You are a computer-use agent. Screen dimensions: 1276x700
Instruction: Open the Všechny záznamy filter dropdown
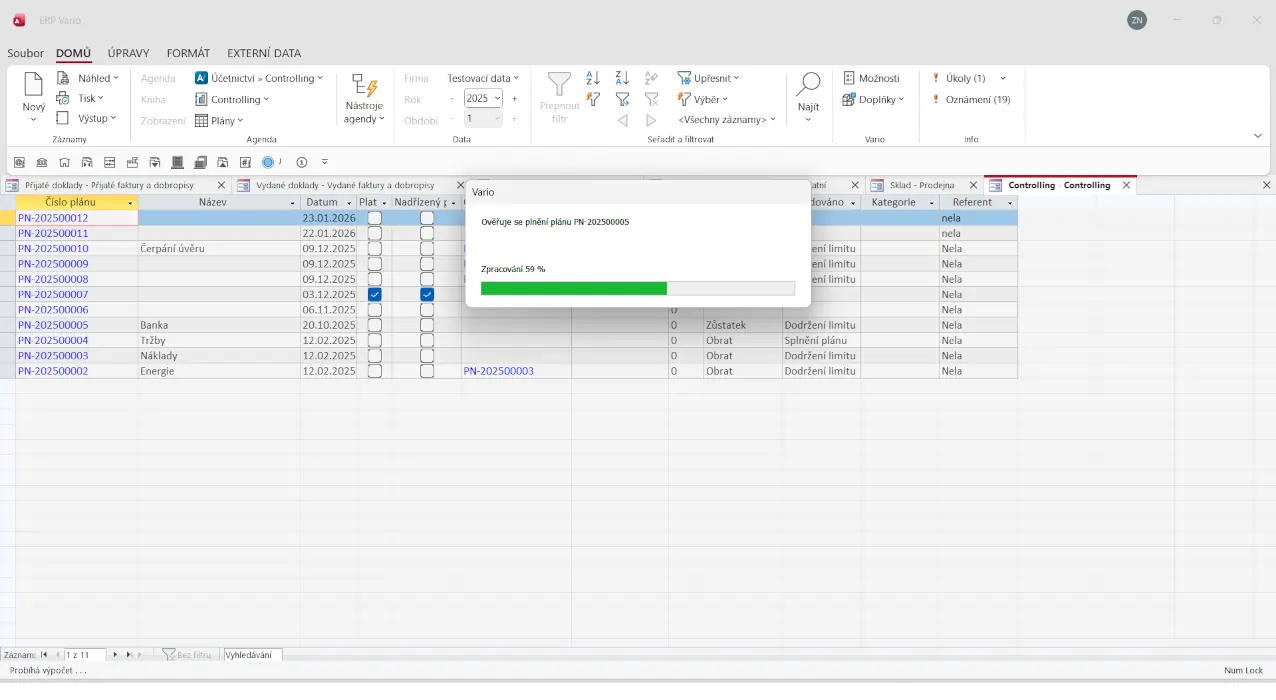click(x=726, y=119)
